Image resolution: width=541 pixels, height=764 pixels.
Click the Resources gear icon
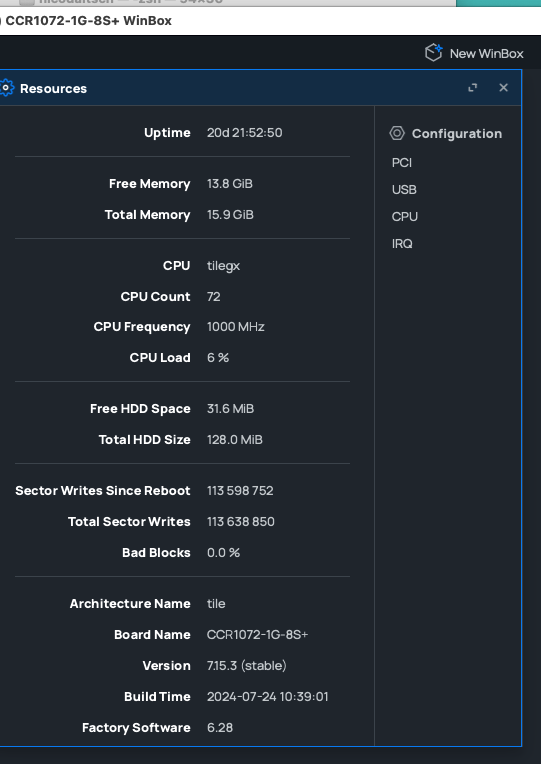coord(6,88)
